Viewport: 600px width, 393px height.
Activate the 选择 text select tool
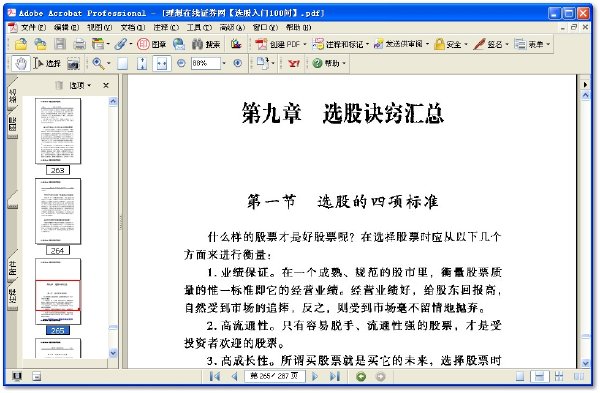47,64
